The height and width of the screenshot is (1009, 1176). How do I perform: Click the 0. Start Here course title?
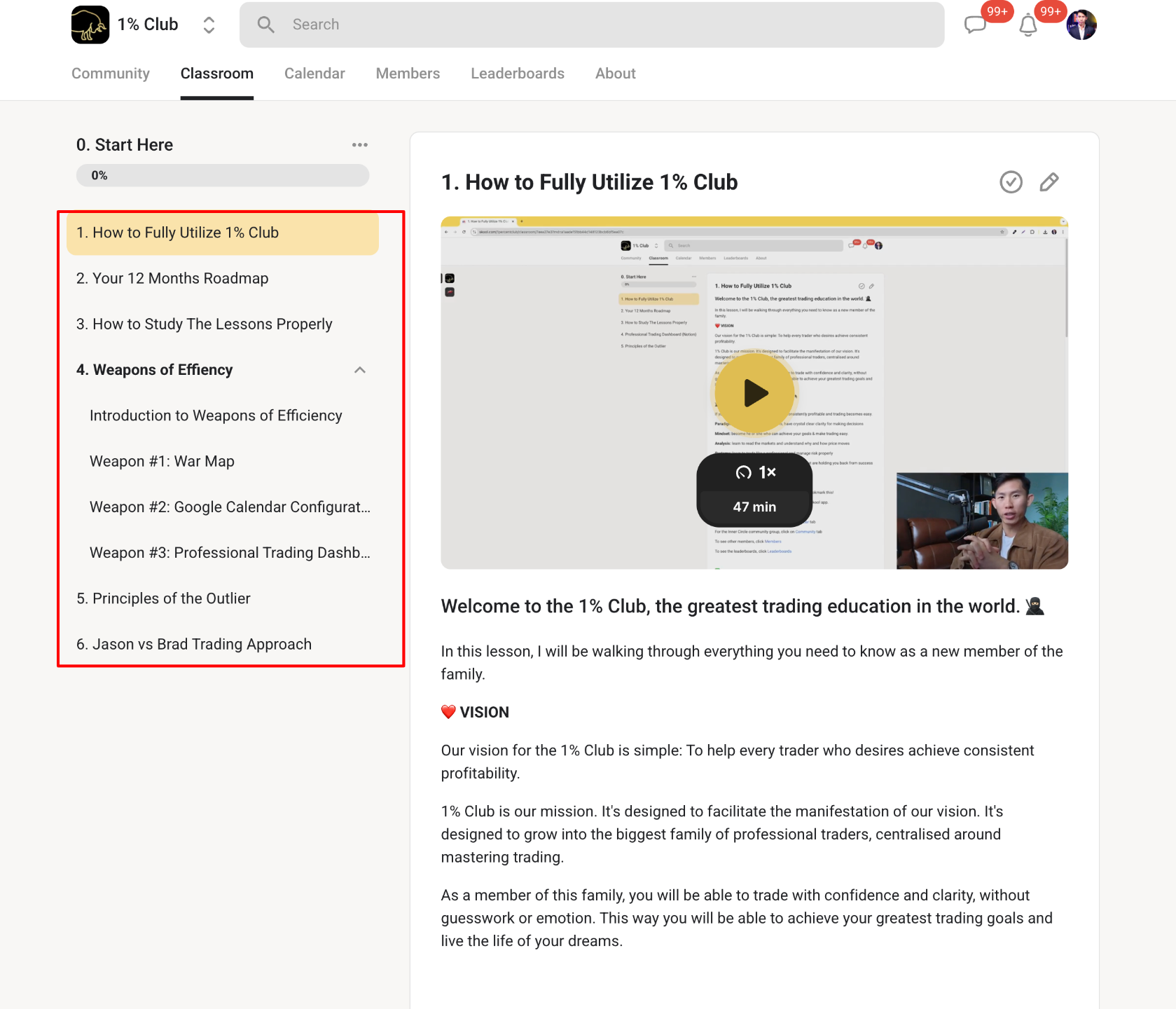(x=125, y=145)
